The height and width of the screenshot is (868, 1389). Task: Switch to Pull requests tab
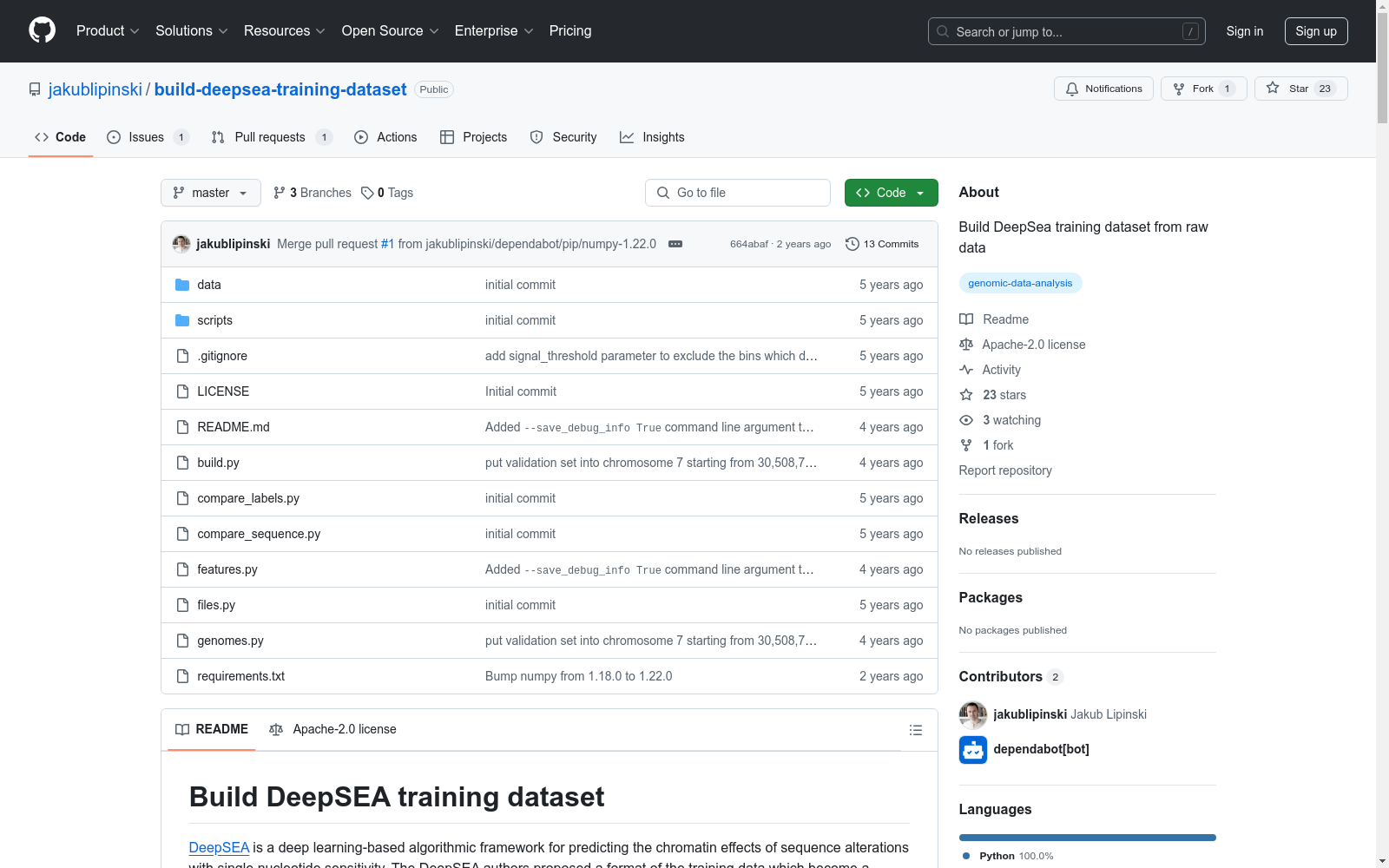coord(272,137)
